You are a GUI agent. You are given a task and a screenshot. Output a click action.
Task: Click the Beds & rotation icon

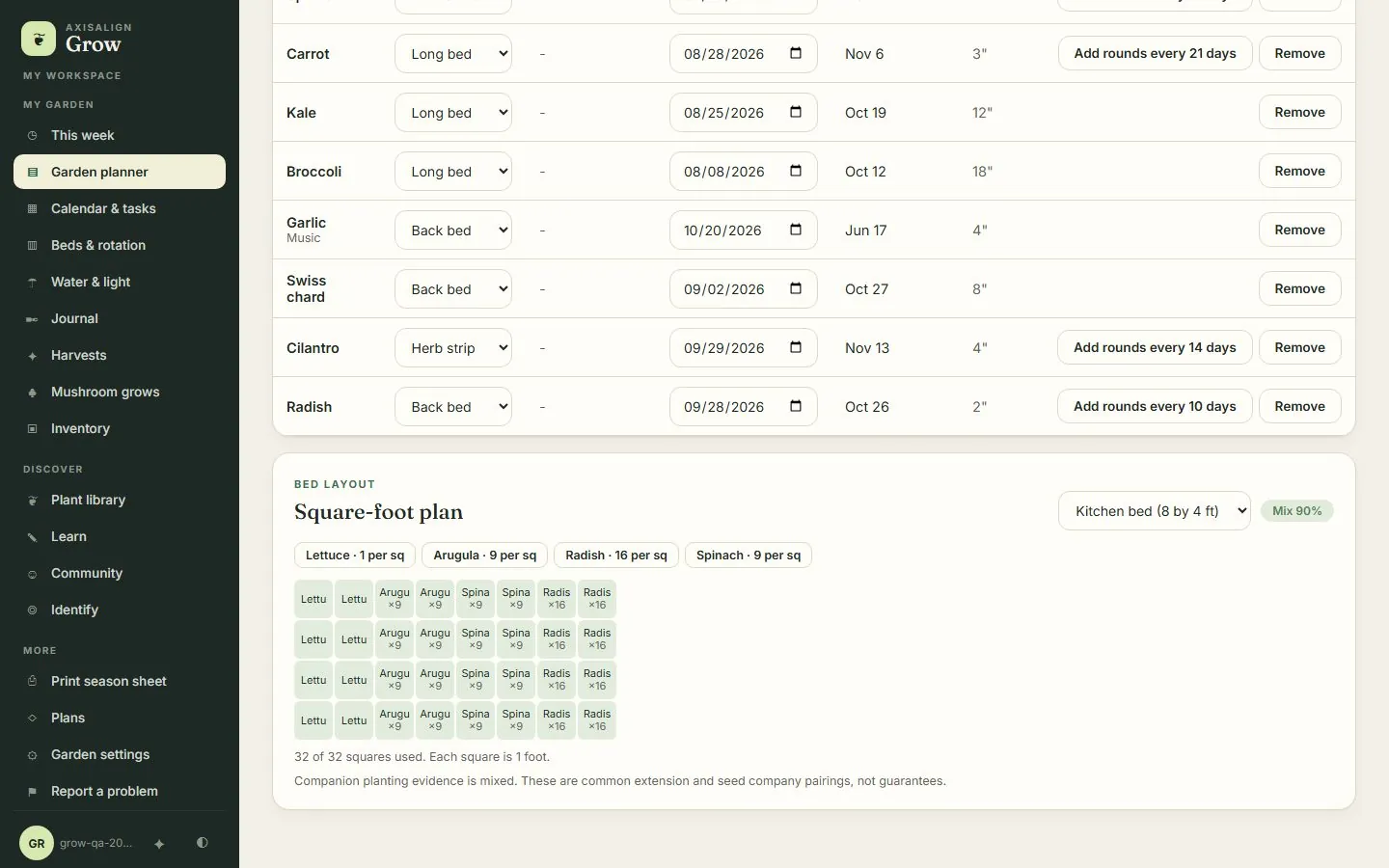tap(32, 246)
